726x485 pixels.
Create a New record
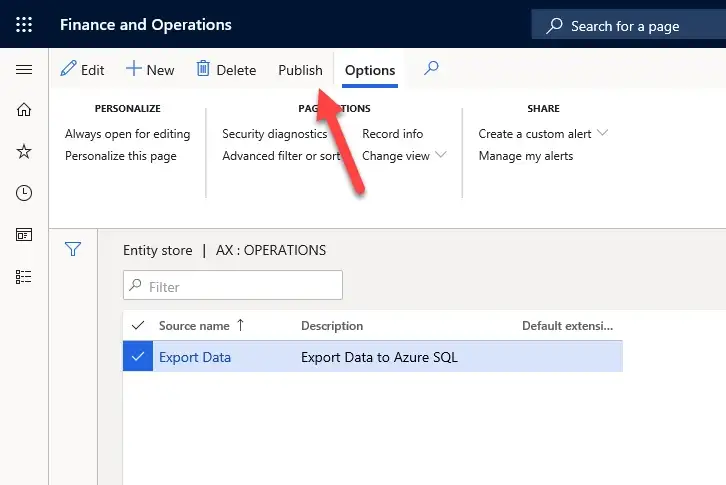coord(150,69)
